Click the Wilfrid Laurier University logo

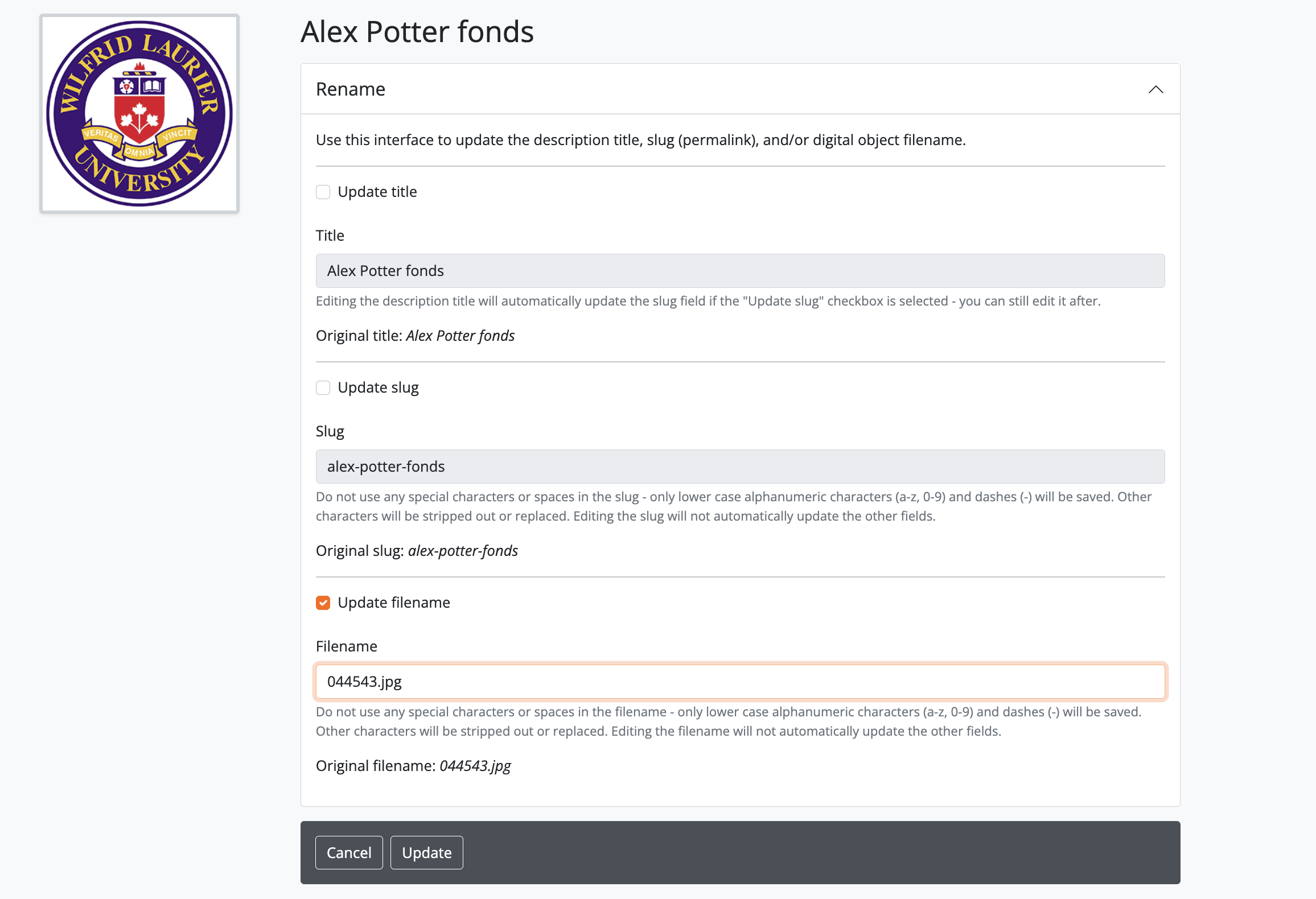(139, 114)
